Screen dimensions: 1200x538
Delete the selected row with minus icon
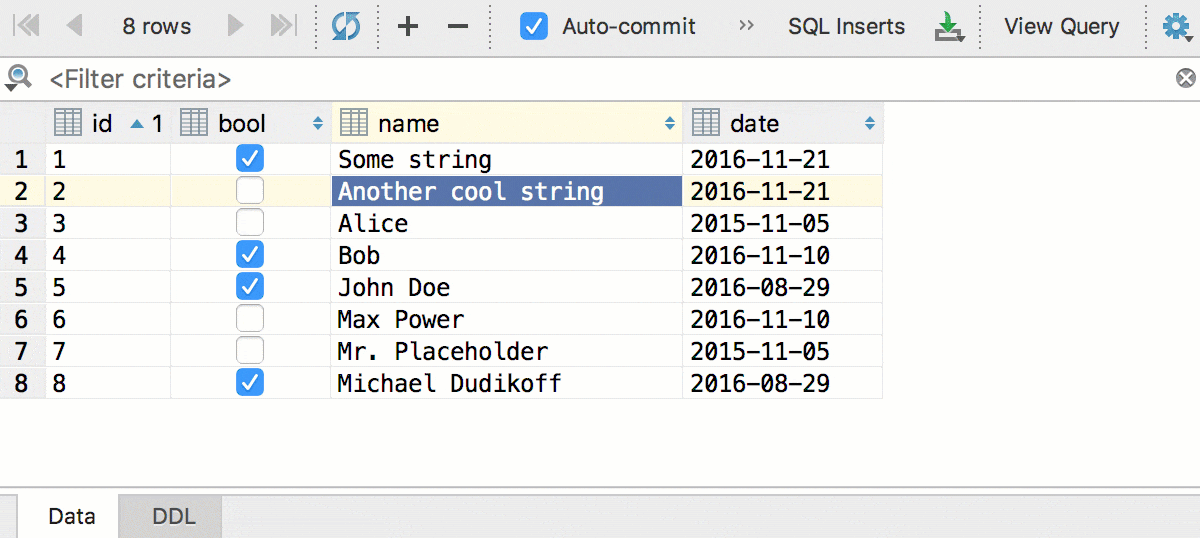458,26
